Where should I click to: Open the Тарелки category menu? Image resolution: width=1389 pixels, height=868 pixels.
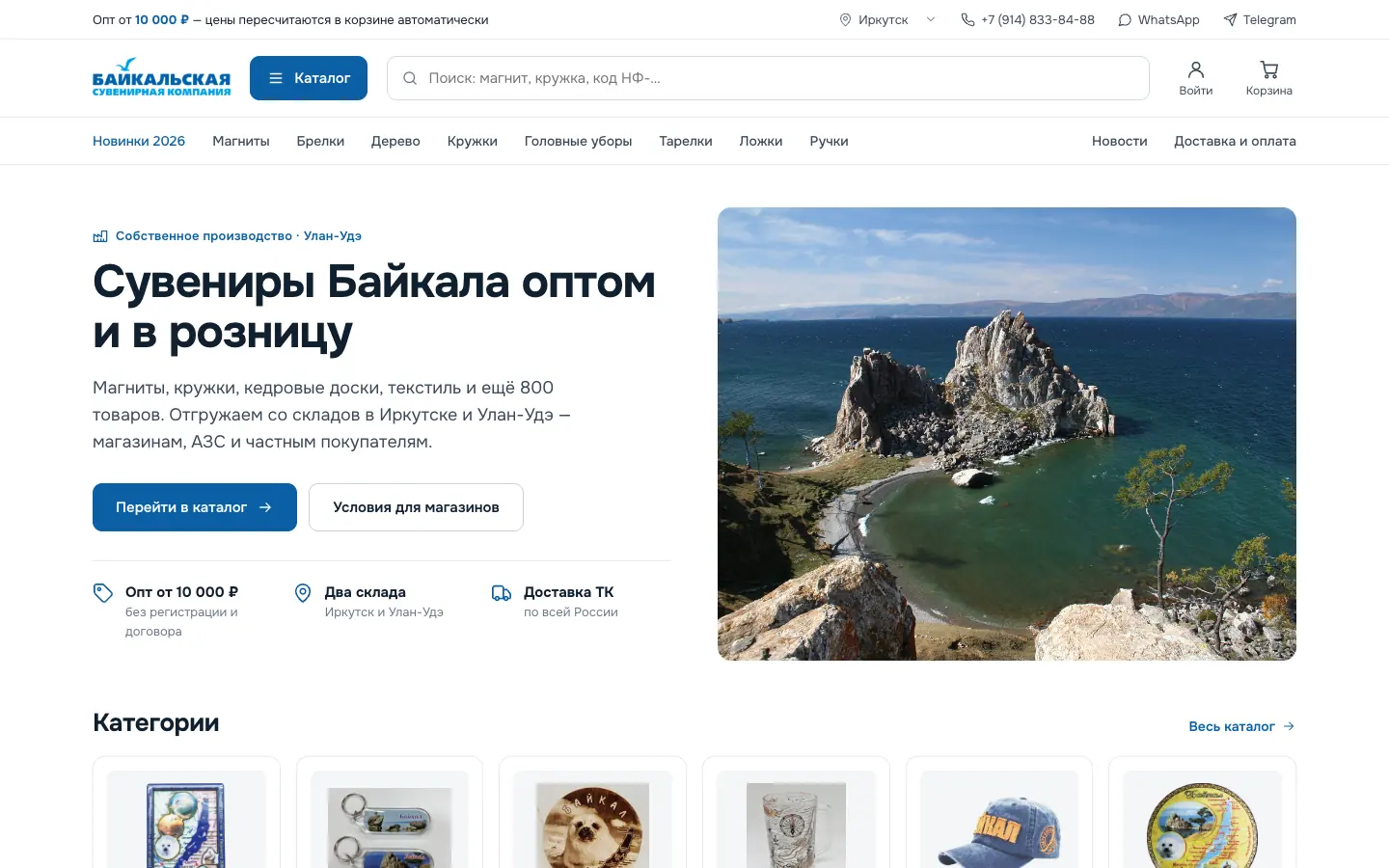686,141
